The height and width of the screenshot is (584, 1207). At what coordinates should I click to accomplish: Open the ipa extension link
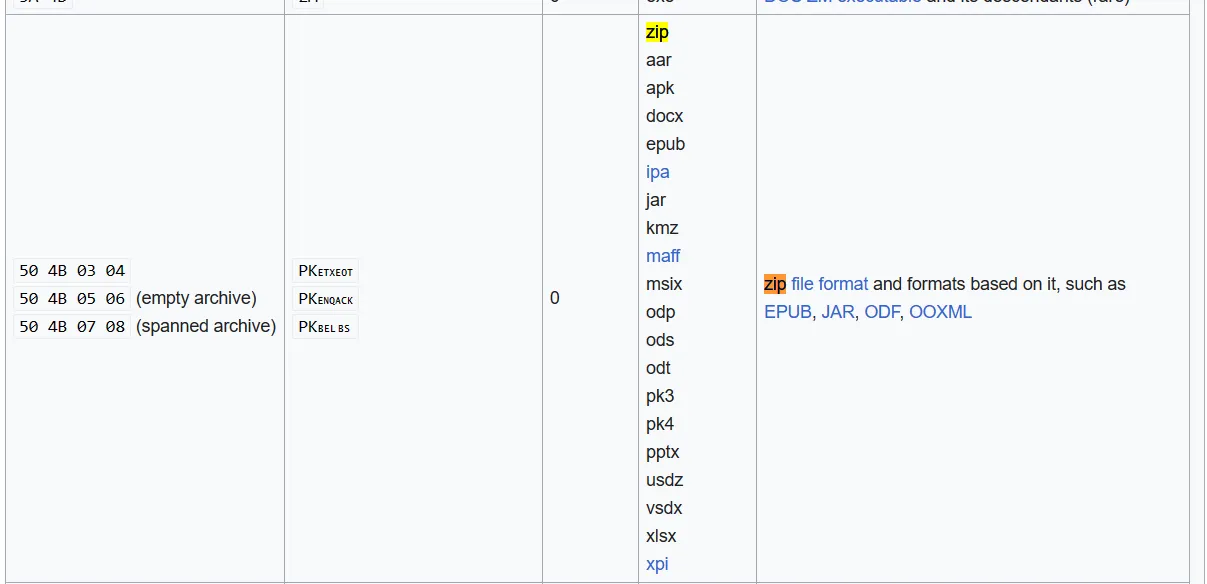[657, 172]
